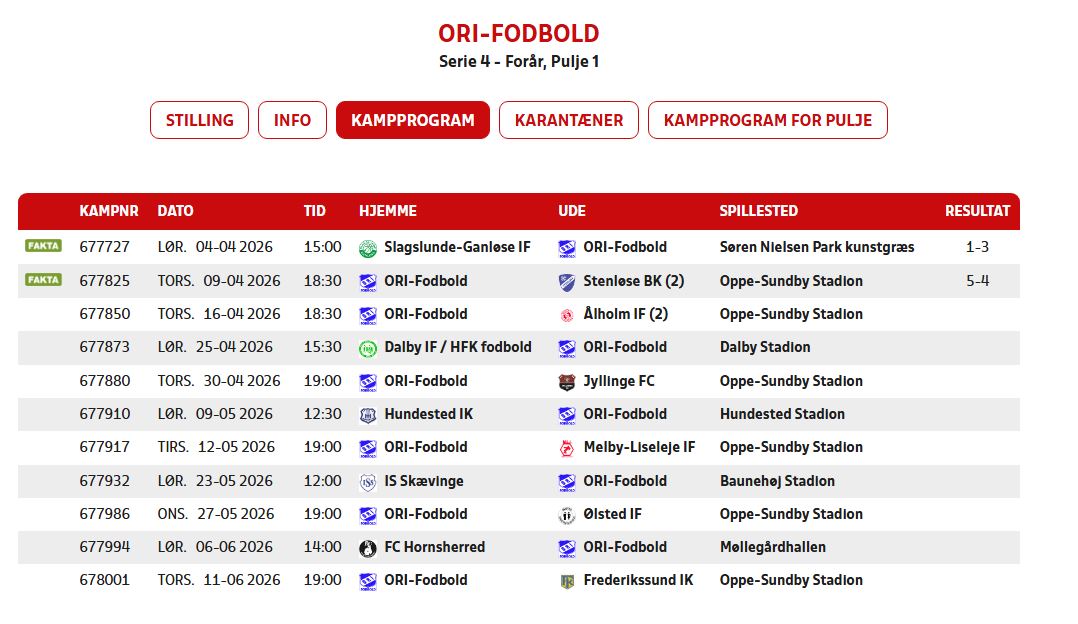Click the Jyllinge FC club logo
The width and height of the screenshot is (1078, 624).
pos(567,382)
